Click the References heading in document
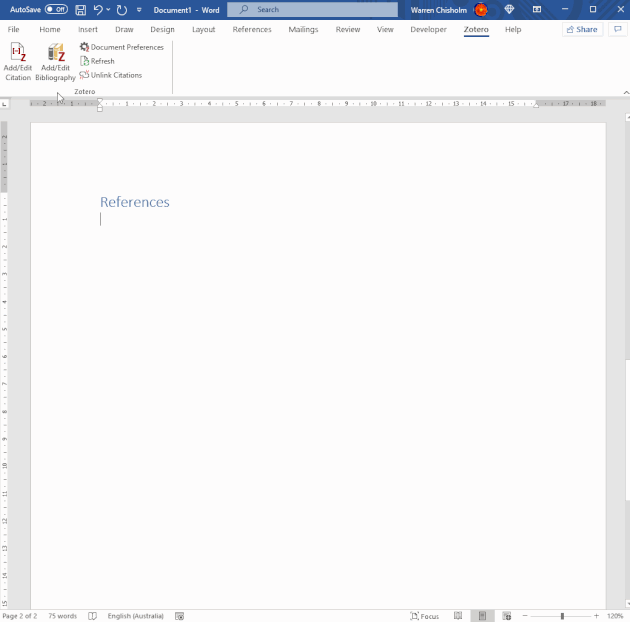Viewport: 630px width, 622px height. pos(135,202)
